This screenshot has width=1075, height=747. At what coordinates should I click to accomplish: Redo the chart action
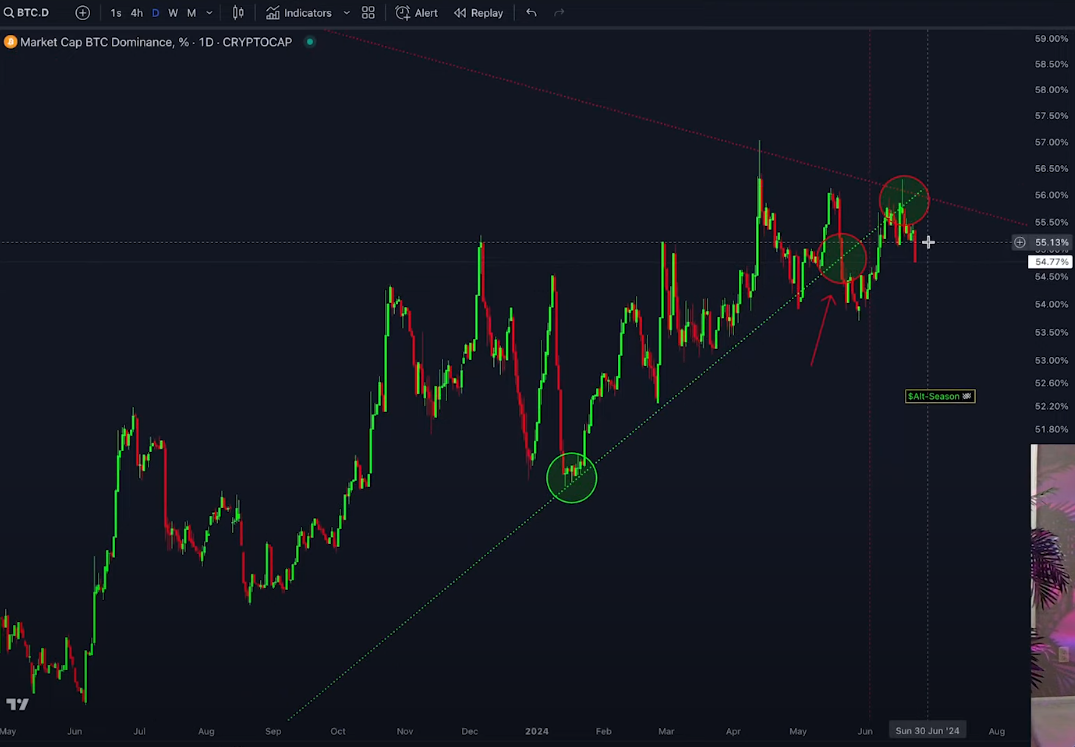coord(559,13)
